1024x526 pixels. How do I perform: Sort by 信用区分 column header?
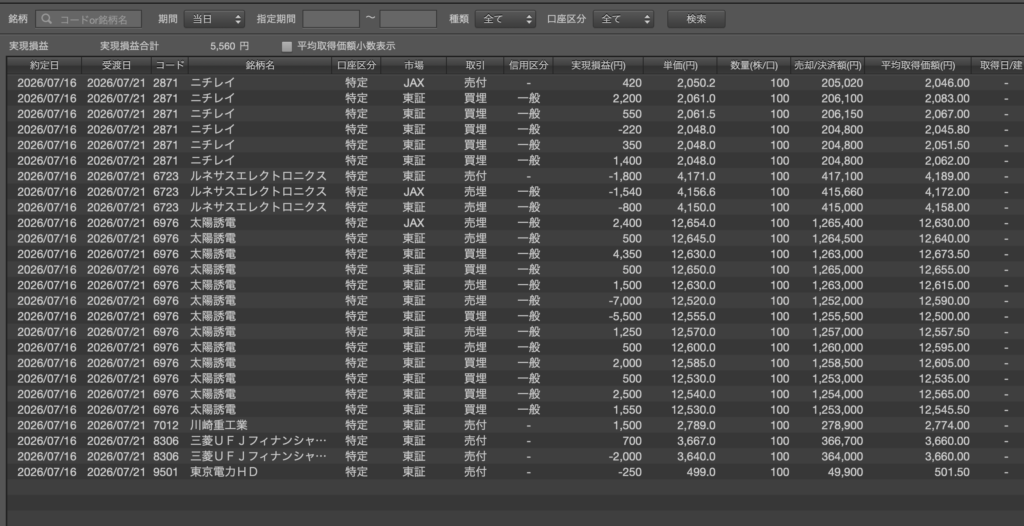pos(528,65)
